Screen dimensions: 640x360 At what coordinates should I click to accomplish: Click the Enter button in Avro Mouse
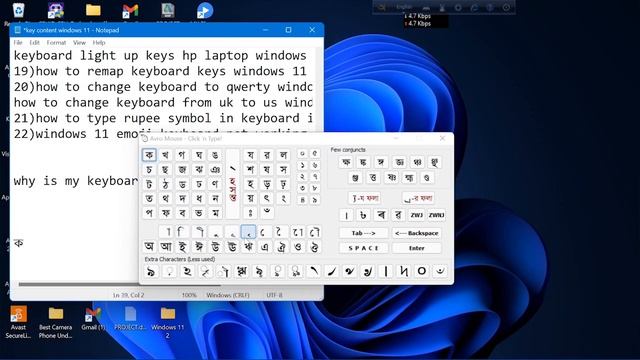coord(417,248)
